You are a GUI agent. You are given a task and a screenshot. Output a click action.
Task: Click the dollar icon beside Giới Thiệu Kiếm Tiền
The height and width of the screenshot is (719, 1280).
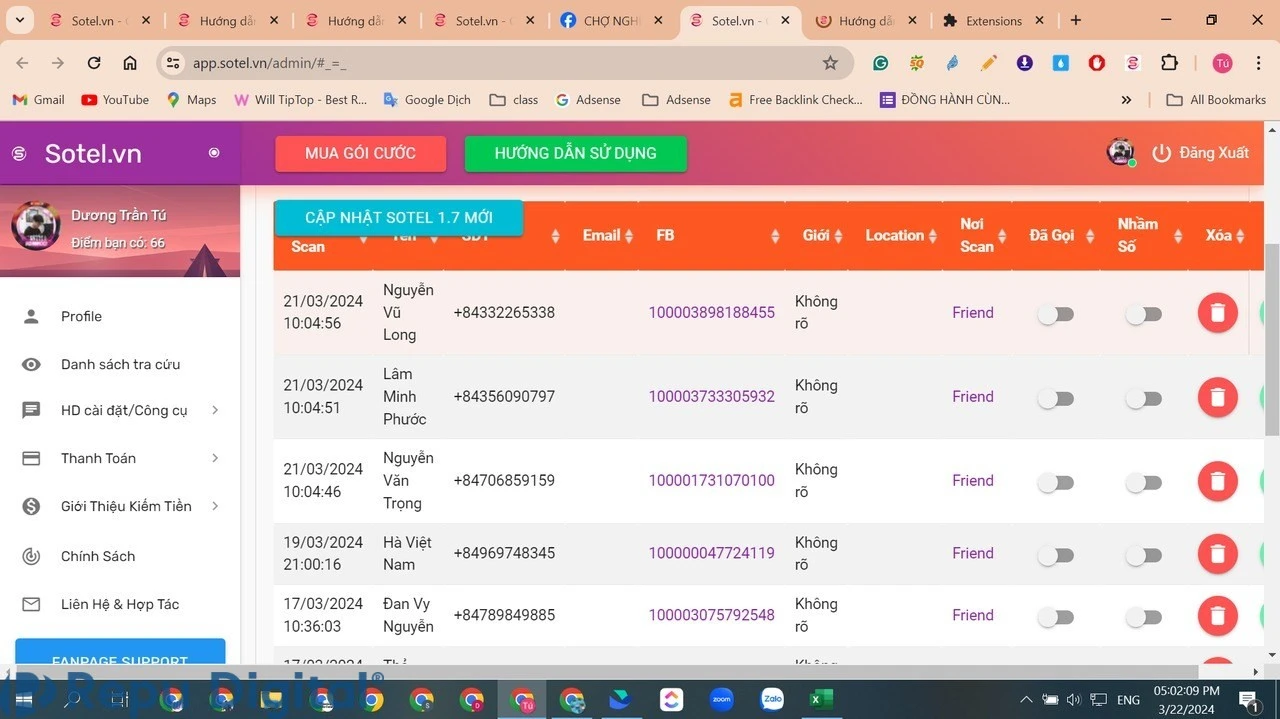click(x=31, y=506)
